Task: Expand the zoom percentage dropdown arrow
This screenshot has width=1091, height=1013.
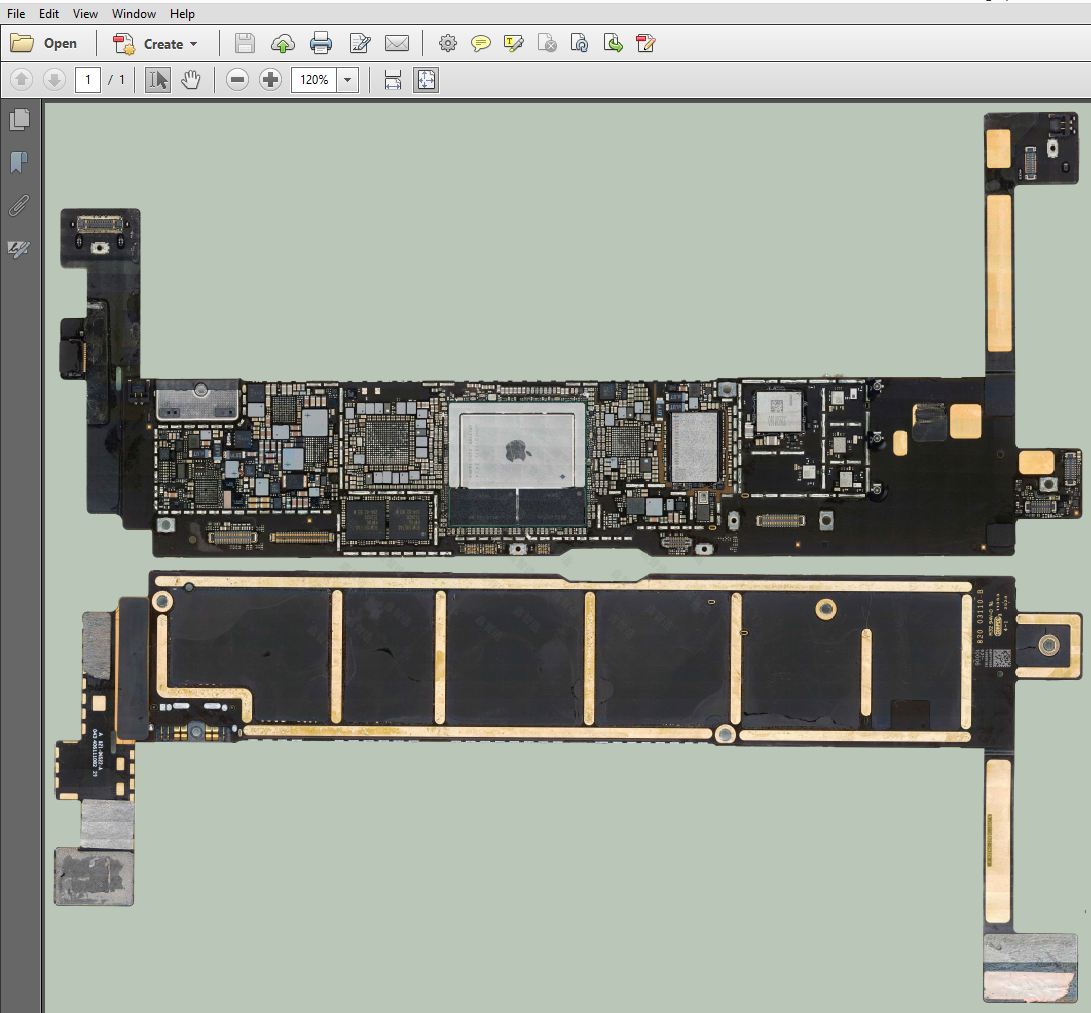Action: tap(348, 80)
